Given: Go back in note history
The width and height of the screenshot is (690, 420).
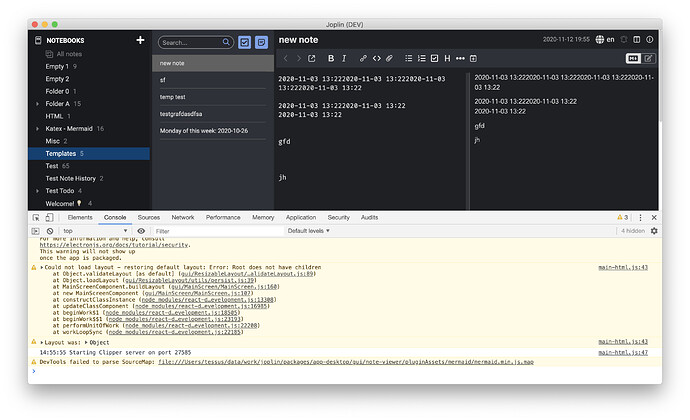Looking at the screenshot, I should pos(286,58).
